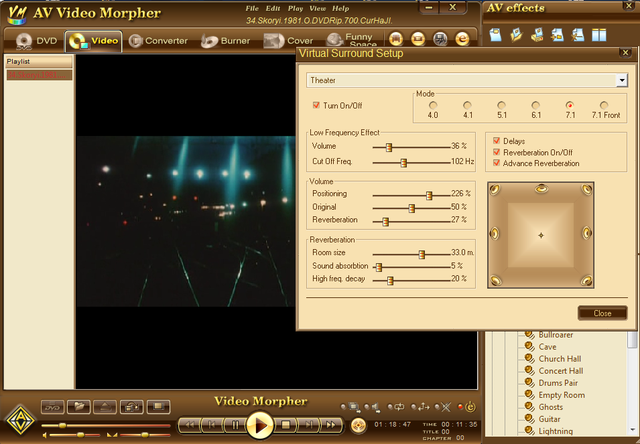Click AV effects add-effect toolbar icon
This screenshot has height=444, width=640.
coord(557,35)
